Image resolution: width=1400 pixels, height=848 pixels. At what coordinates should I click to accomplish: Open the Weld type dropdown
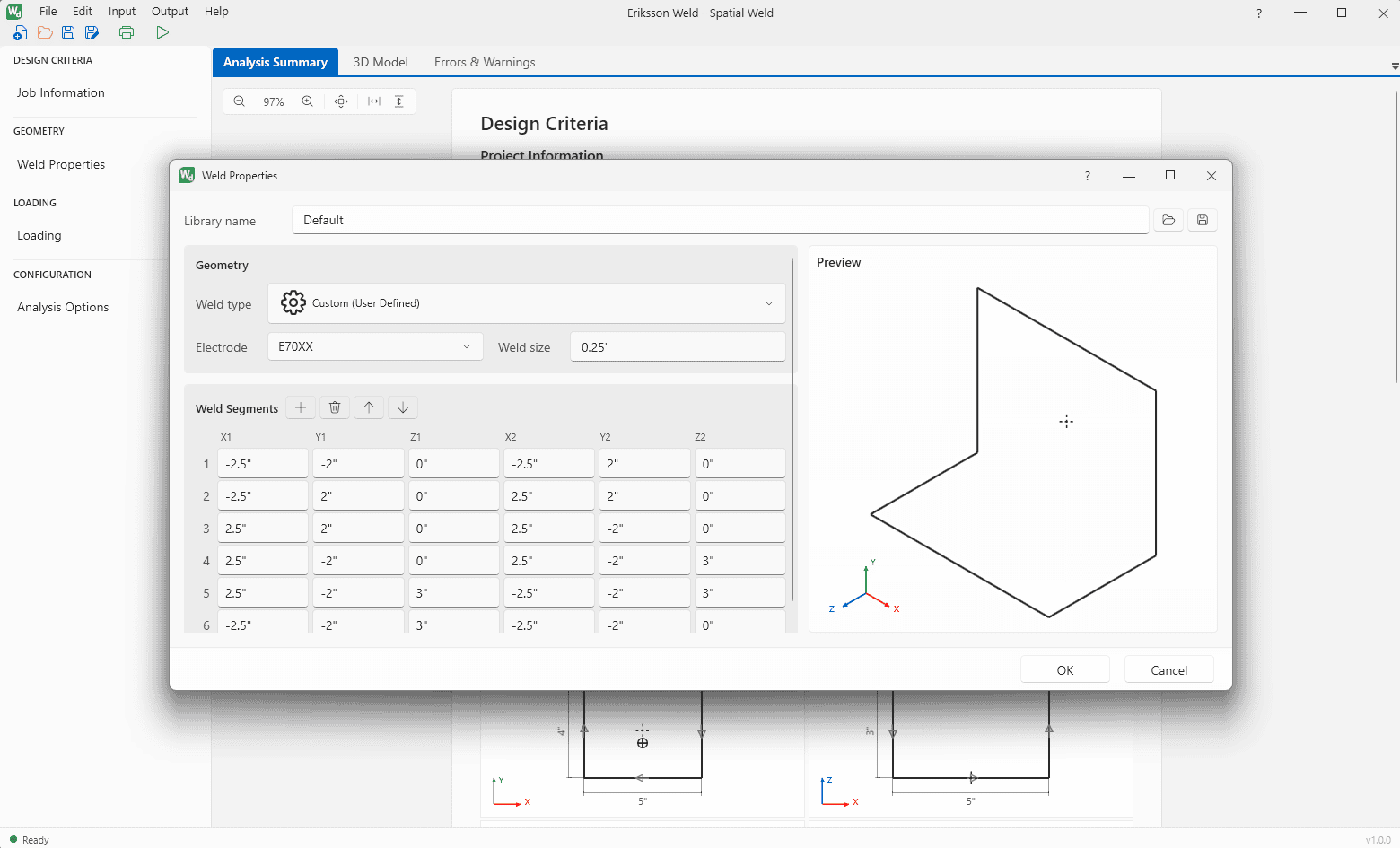[527, 303]
